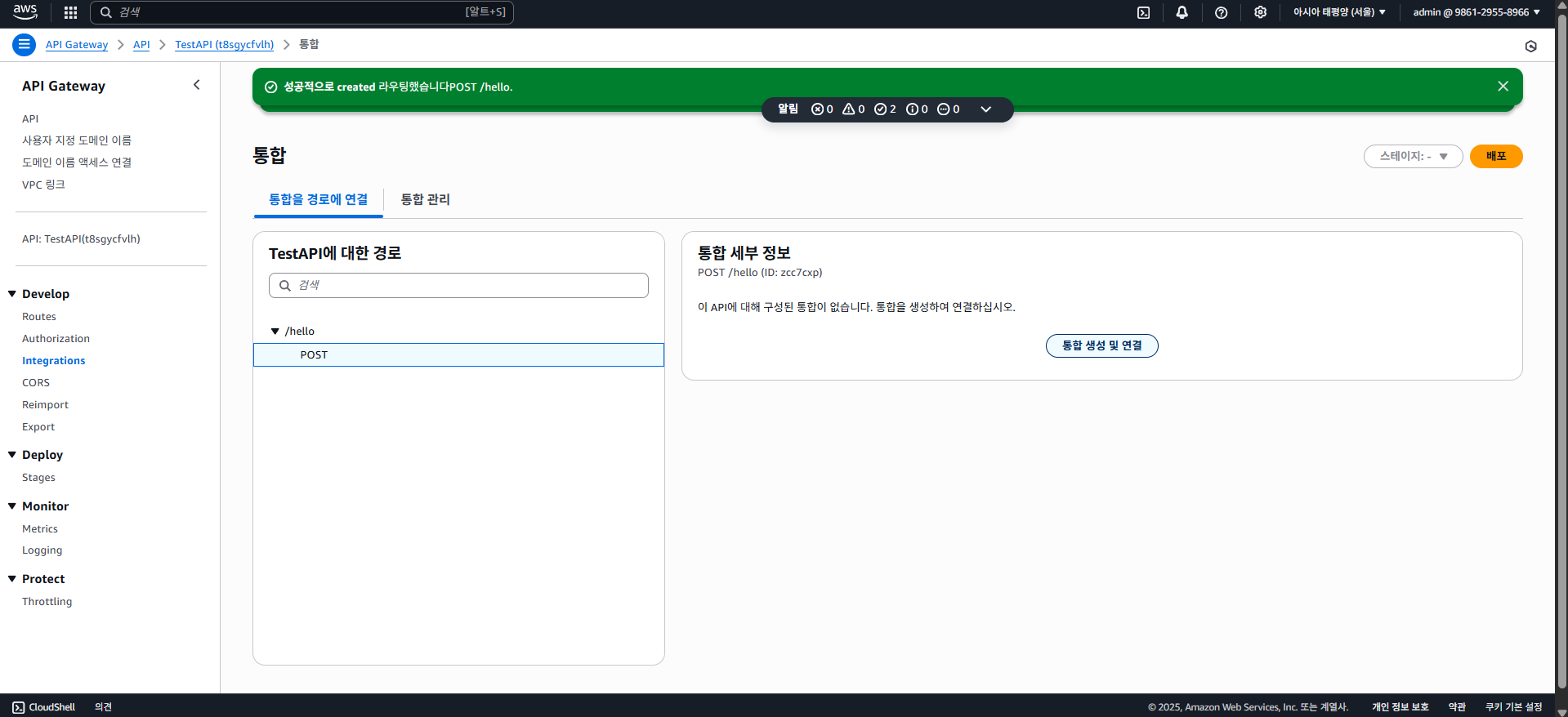The height and width of the screenshot is (717, 1568).
Task: Open Metrics in the sidebar
Action: 40,529
